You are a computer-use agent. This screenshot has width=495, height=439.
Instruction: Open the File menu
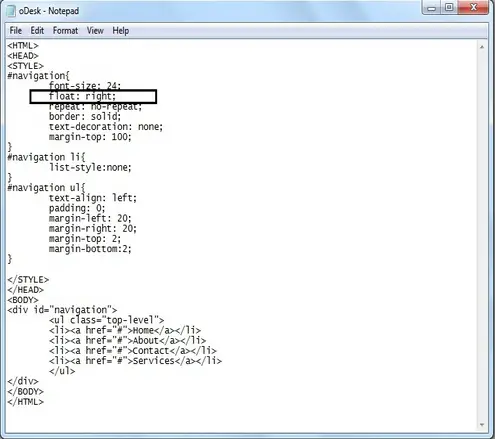tap(16, 31)
